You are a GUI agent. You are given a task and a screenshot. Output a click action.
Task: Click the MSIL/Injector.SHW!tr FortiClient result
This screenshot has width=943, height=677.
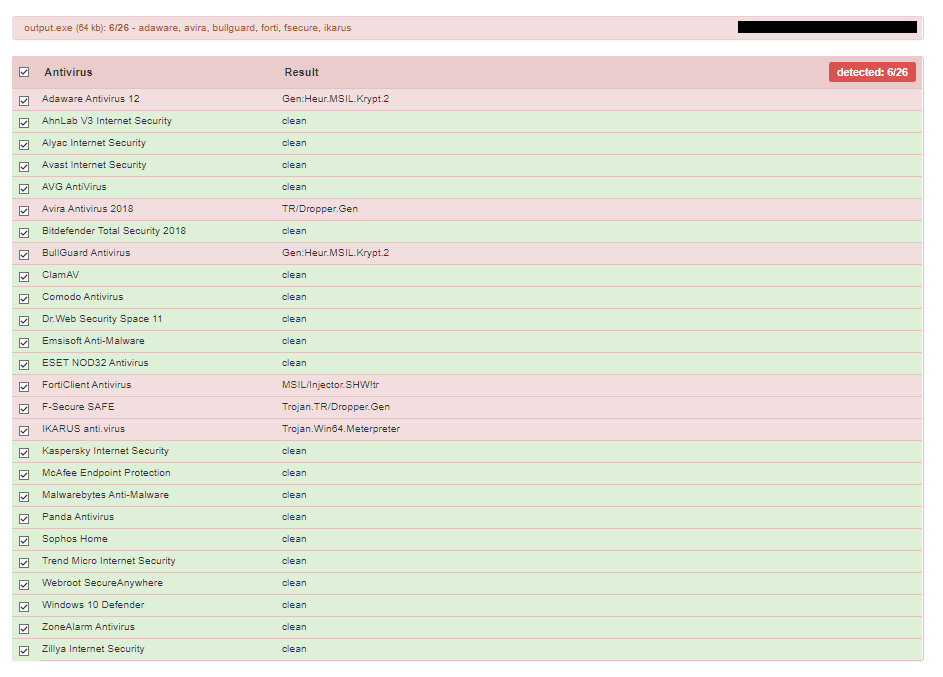(x=330, y=385)
